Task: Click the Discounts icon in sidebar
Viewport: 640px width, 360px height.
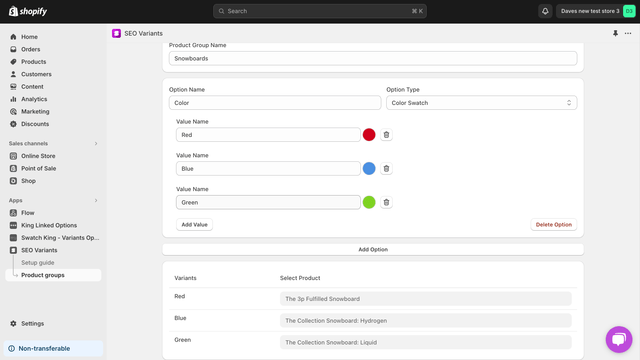Action: point(13,124)
